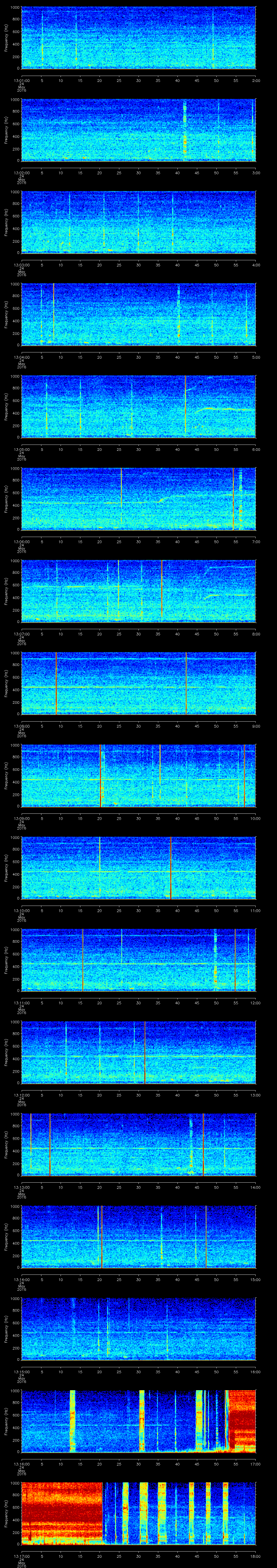The height and width of the screenshot is (1568, 277).
Task: Click the '2:00' end-of-axis label
Action: click(256, 80)
